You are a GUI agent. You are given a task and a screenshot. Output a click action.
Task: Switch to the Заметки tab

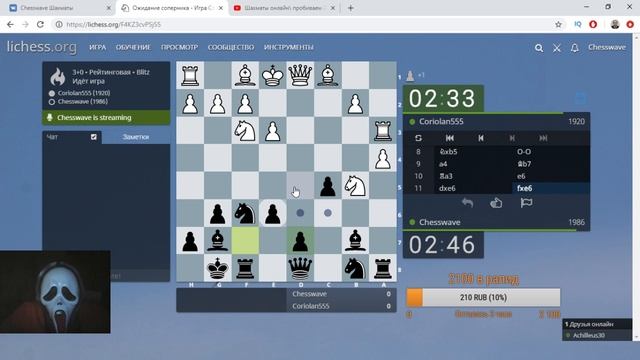[x=136, y=137]
